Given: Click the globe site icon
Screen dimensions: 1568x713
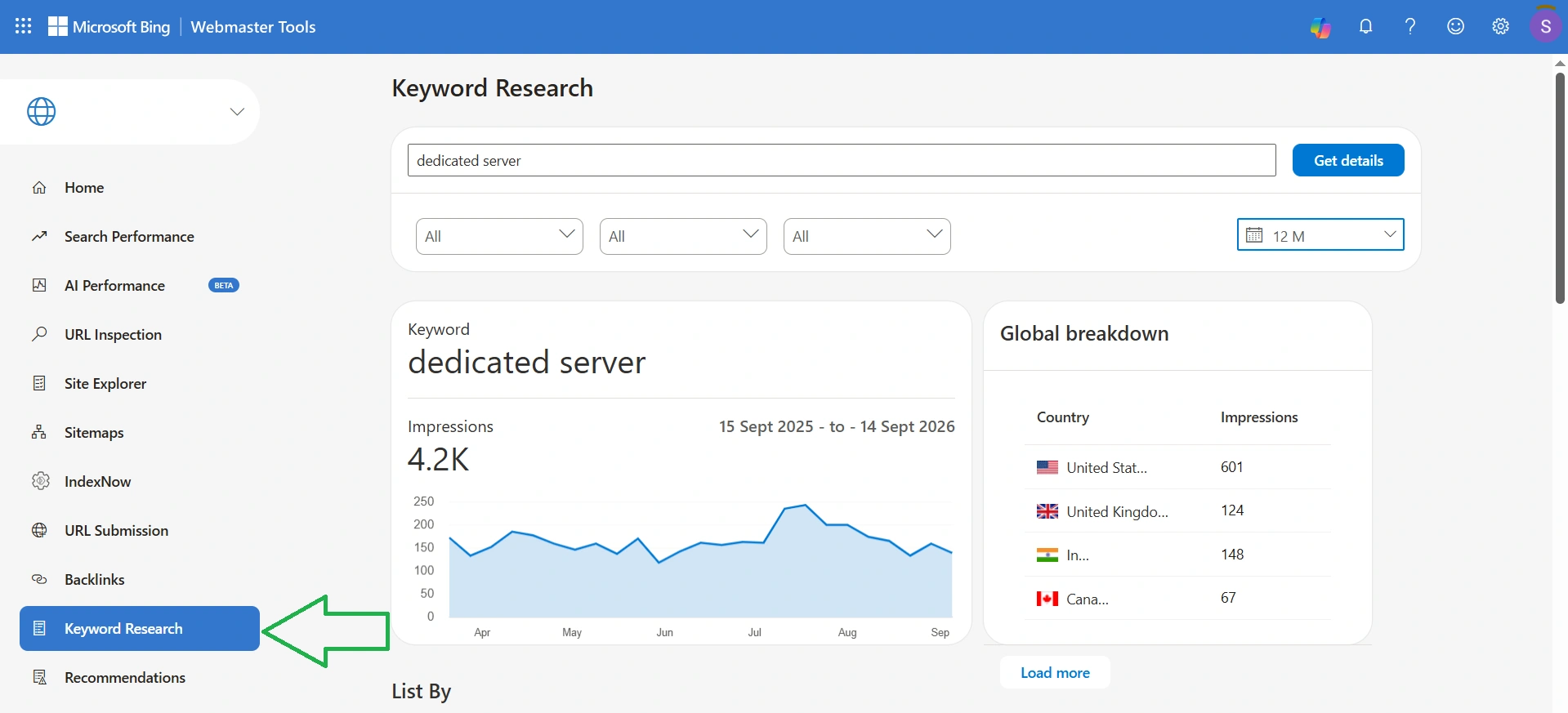Looking at the screenshot, I should point(42,112).
